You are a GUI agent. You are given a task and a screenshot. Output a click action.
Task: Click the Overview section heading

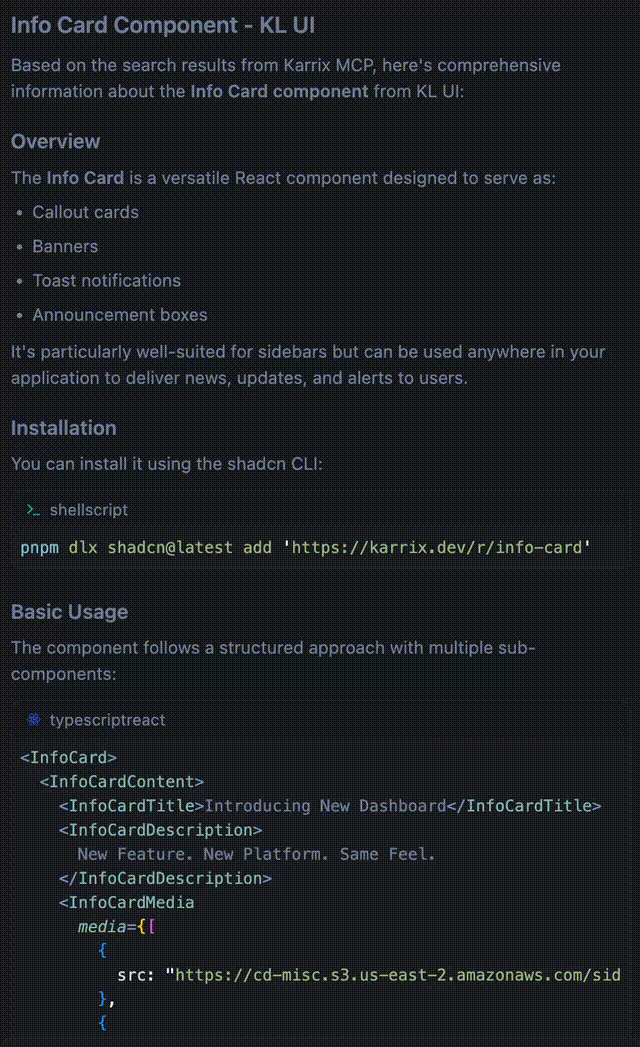pos(56,142)
